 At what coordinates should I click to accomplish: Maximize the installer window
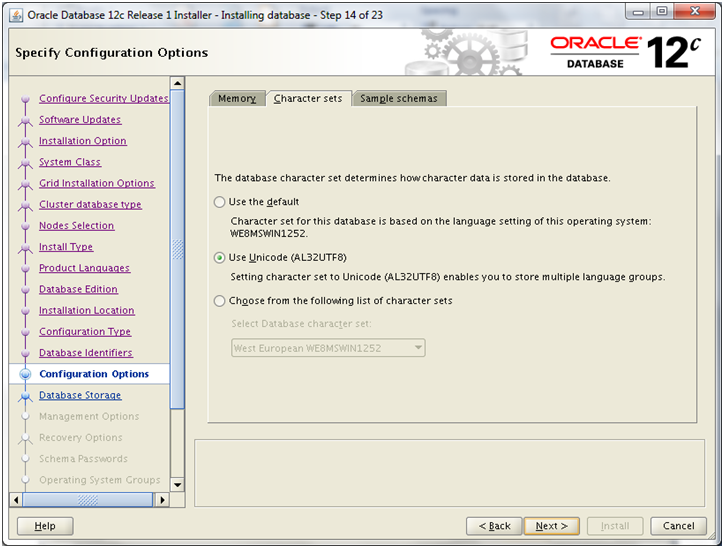tap(662, 12)
